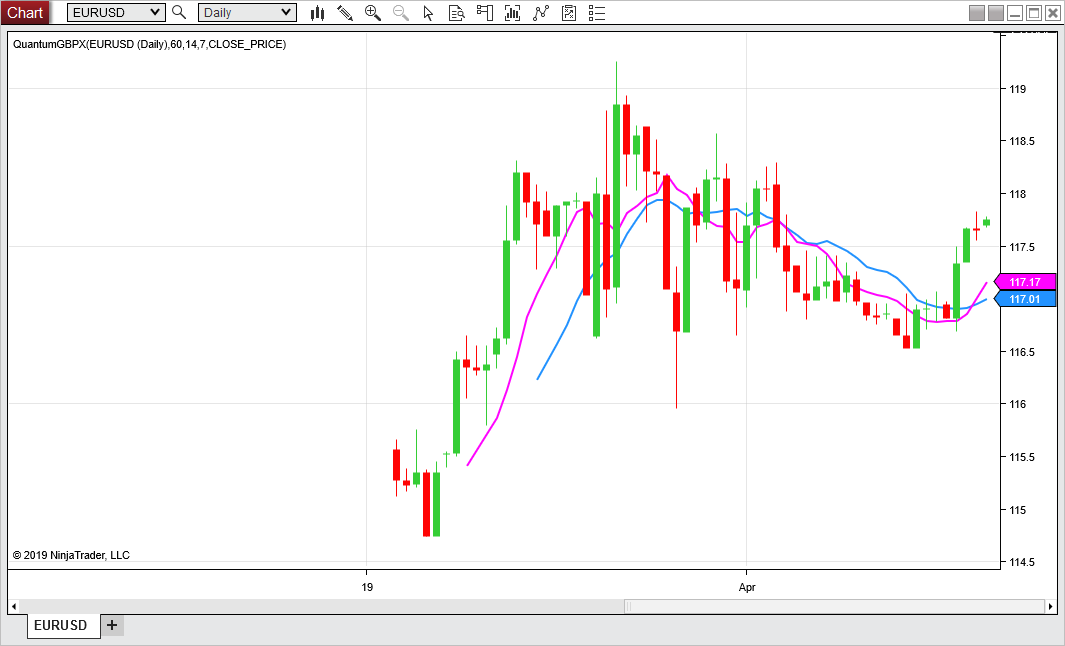Open the indicators icon

coord(541,12)
